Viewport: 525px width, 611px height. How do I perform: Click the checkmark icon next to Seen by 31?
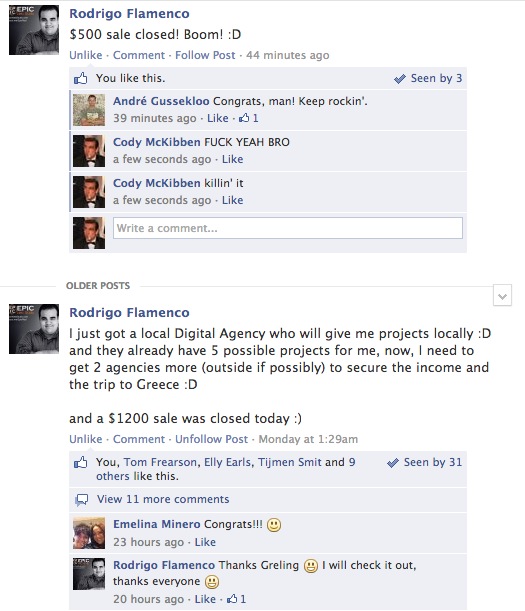tap(392, 463)
